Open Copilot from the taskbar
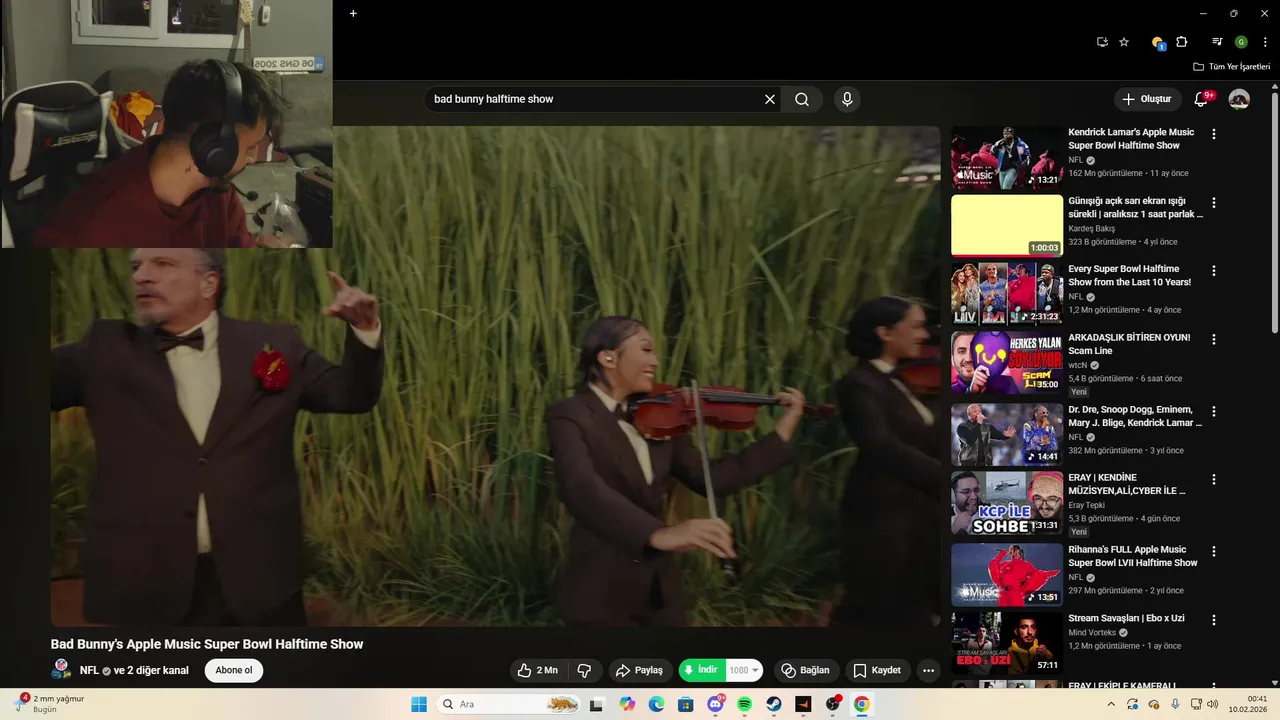Image resolution: width=1280 pixels, height=720 pixels. coord(627,704)
